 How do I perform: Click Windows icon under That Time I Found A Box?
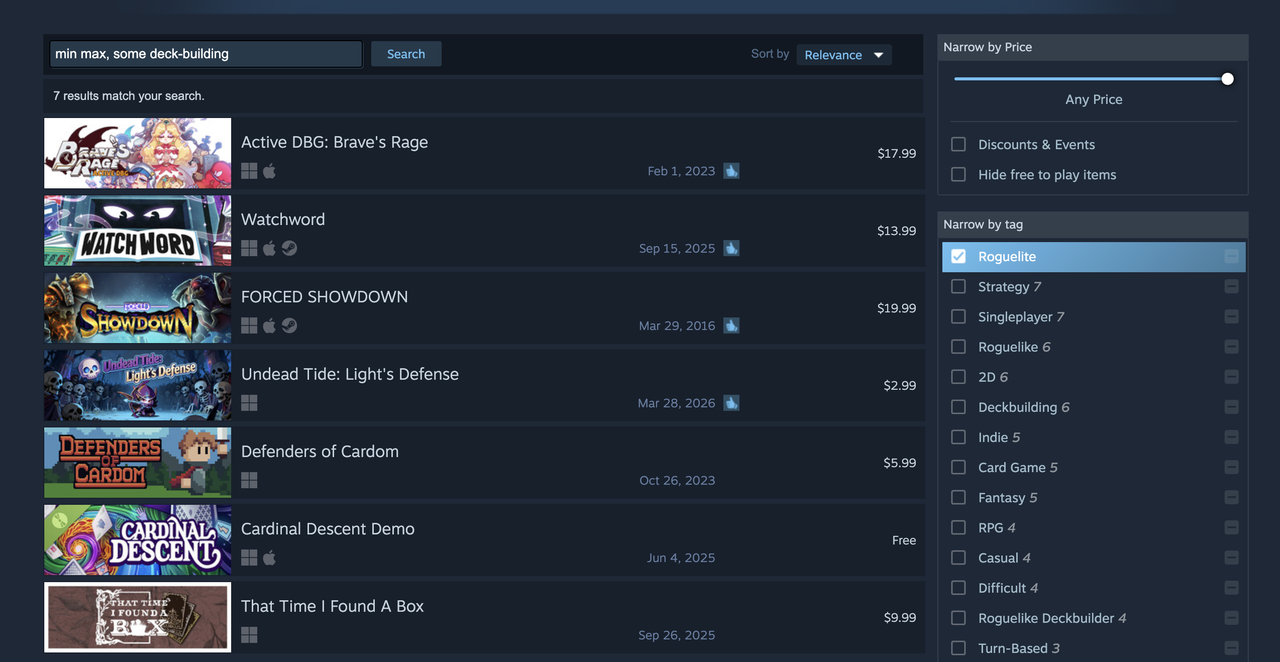249,635
